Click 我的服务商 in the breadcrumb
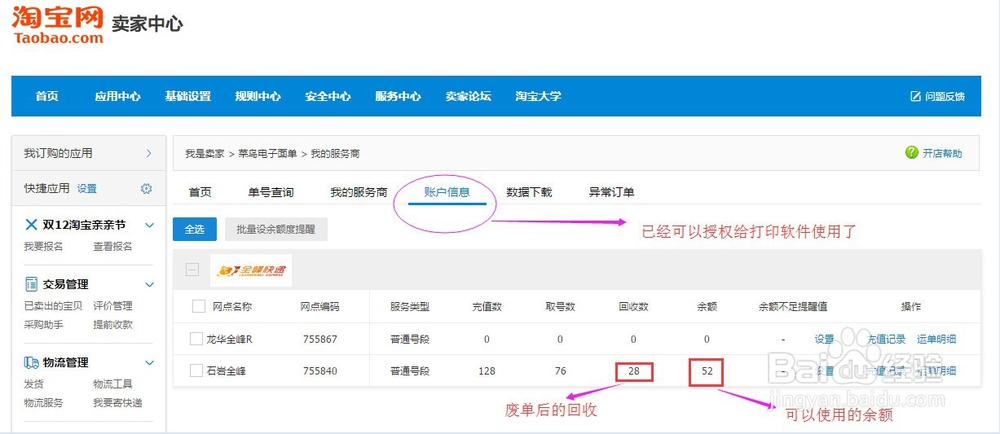1000x434 pixels. [335, 154]
